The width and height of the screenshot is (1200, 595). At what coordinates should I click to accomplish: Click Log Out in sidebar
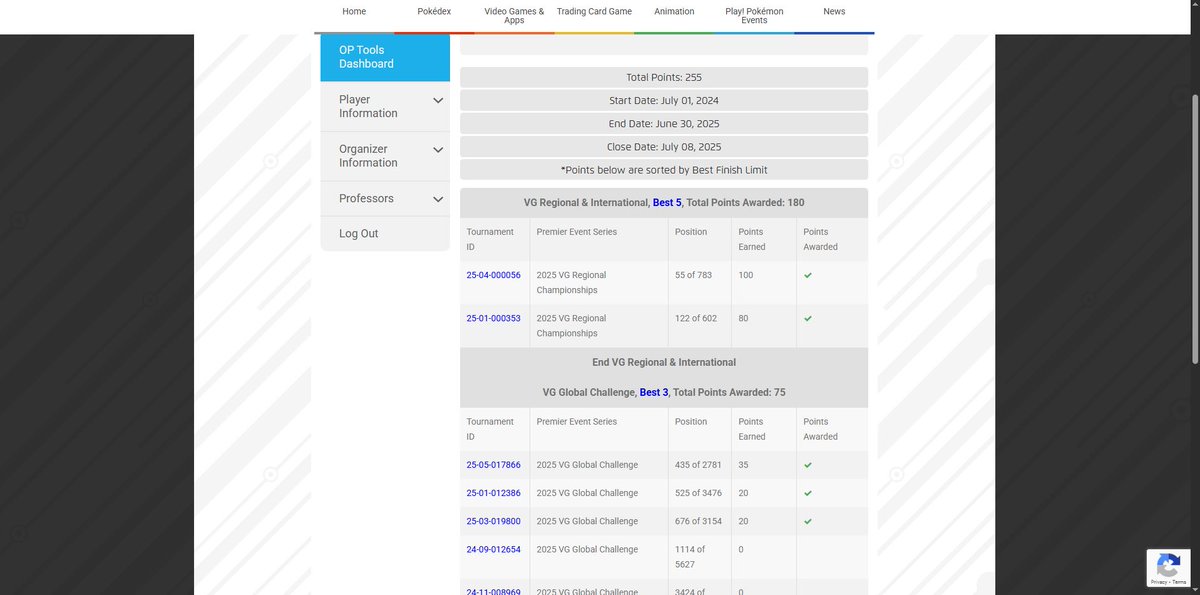[x=358, y=234]
